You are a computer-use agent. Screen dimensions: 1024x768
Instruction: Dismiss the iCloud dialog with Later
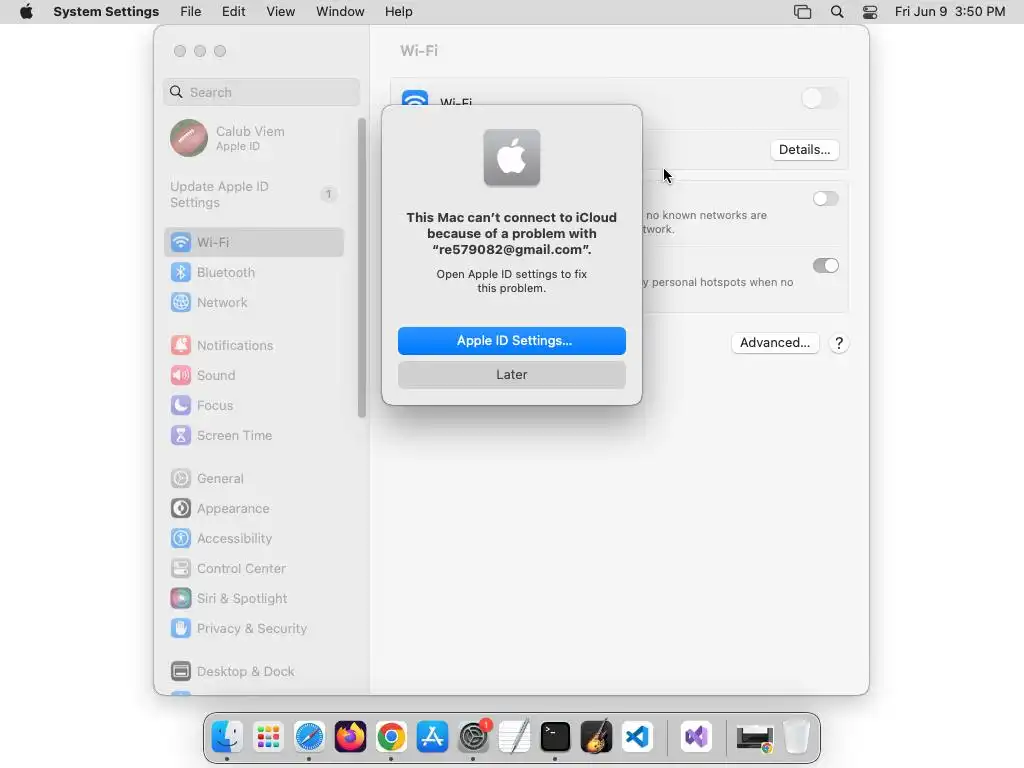(511, 375)
